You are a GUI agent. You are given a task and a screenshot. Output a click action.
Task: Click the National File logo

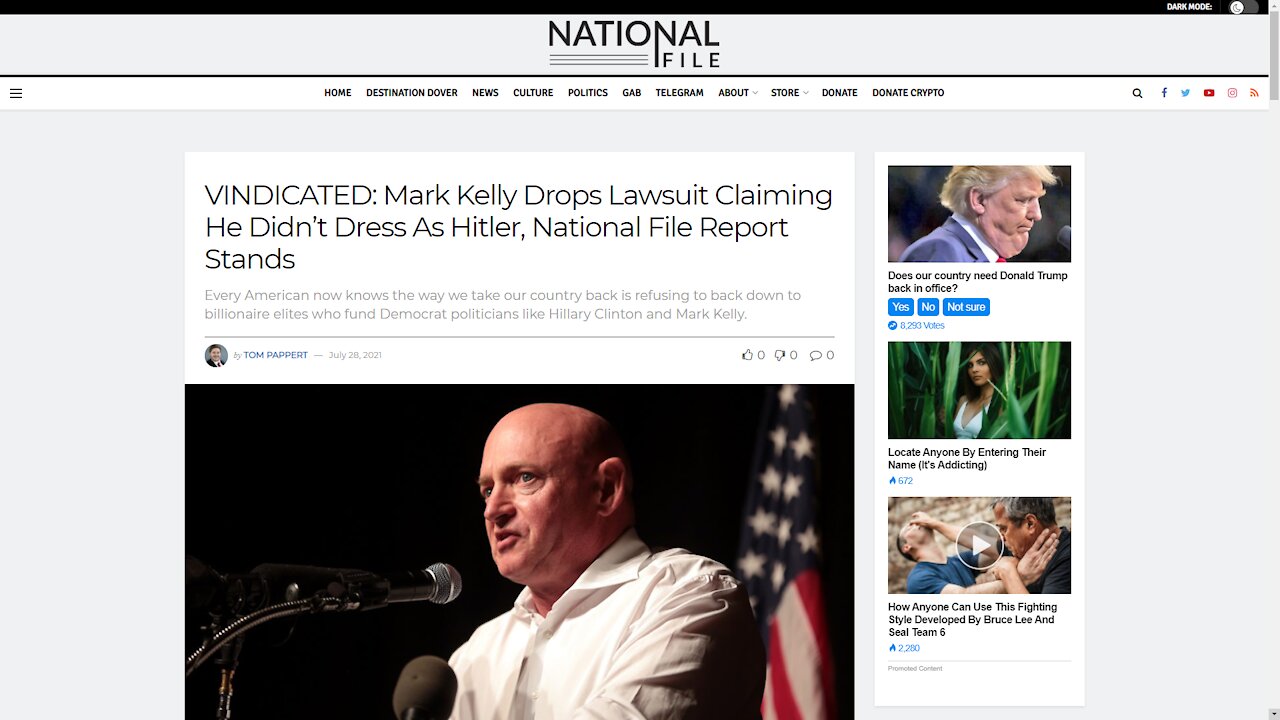click(634, 44)
